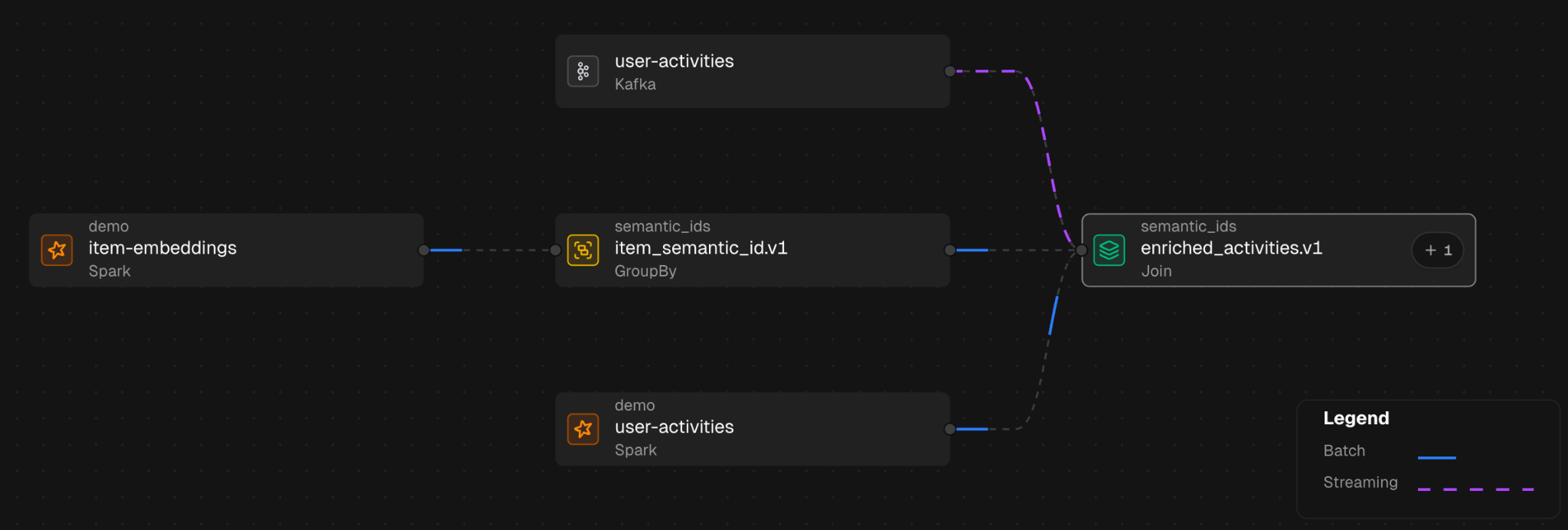Screen dimensions: 1568x530
Task: Select the item-embeddings node title
Action: (x=162, y=248)
